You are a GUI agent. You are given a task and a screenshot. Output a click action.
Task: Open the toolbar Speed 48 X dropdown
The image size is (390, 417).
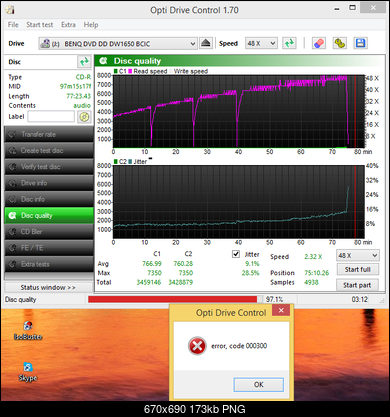pyautogui.click(x=261, y=43)
